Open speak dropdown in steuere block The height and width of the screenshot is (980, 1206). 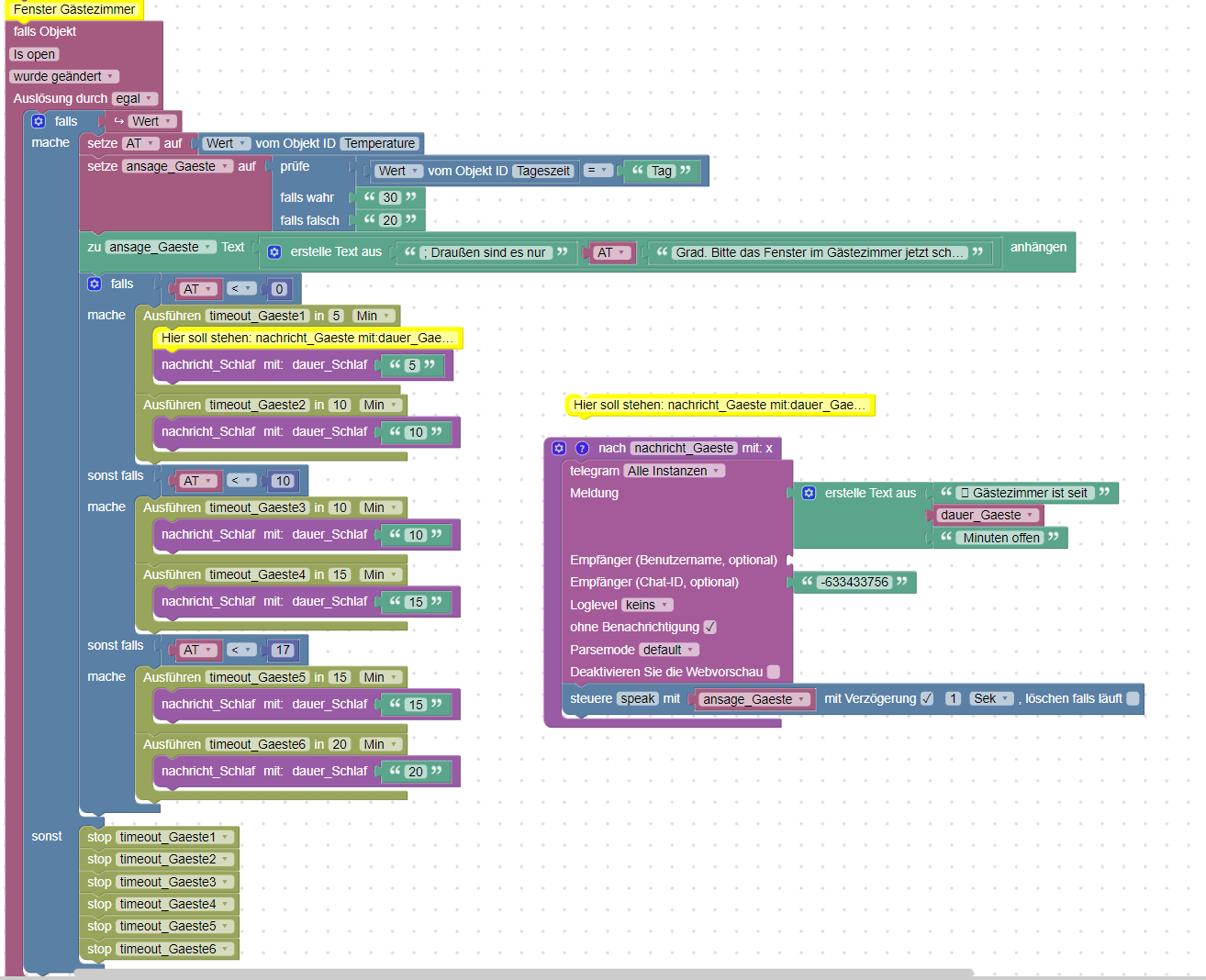637,698
